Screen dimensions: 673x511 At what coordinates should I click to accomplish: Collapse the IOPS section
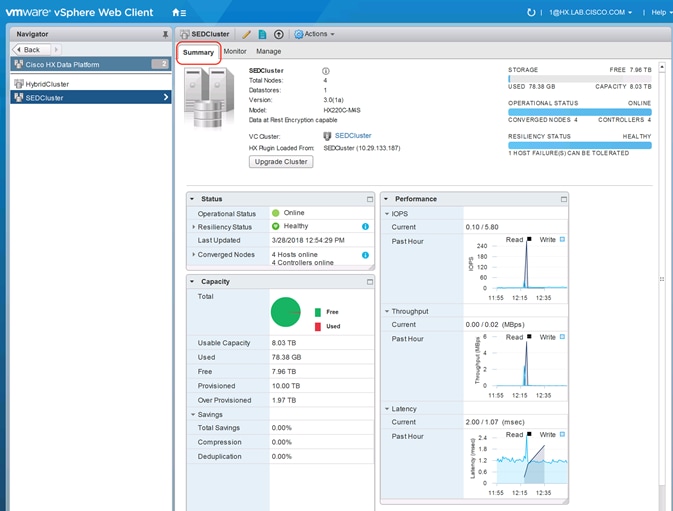[x=387, y=214]
